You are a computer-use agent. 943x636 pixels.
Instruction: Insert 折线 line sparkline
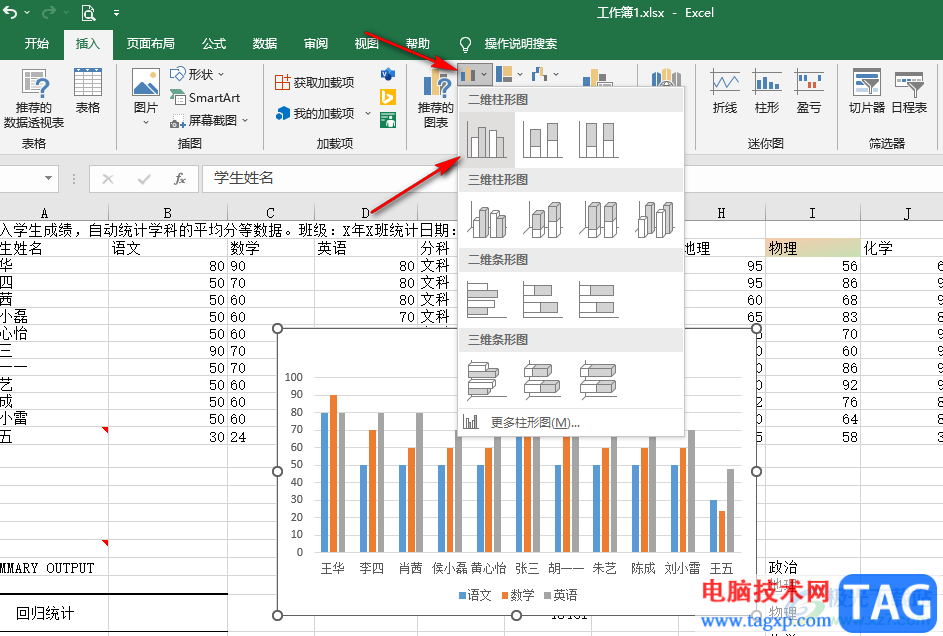pos(725,91)
